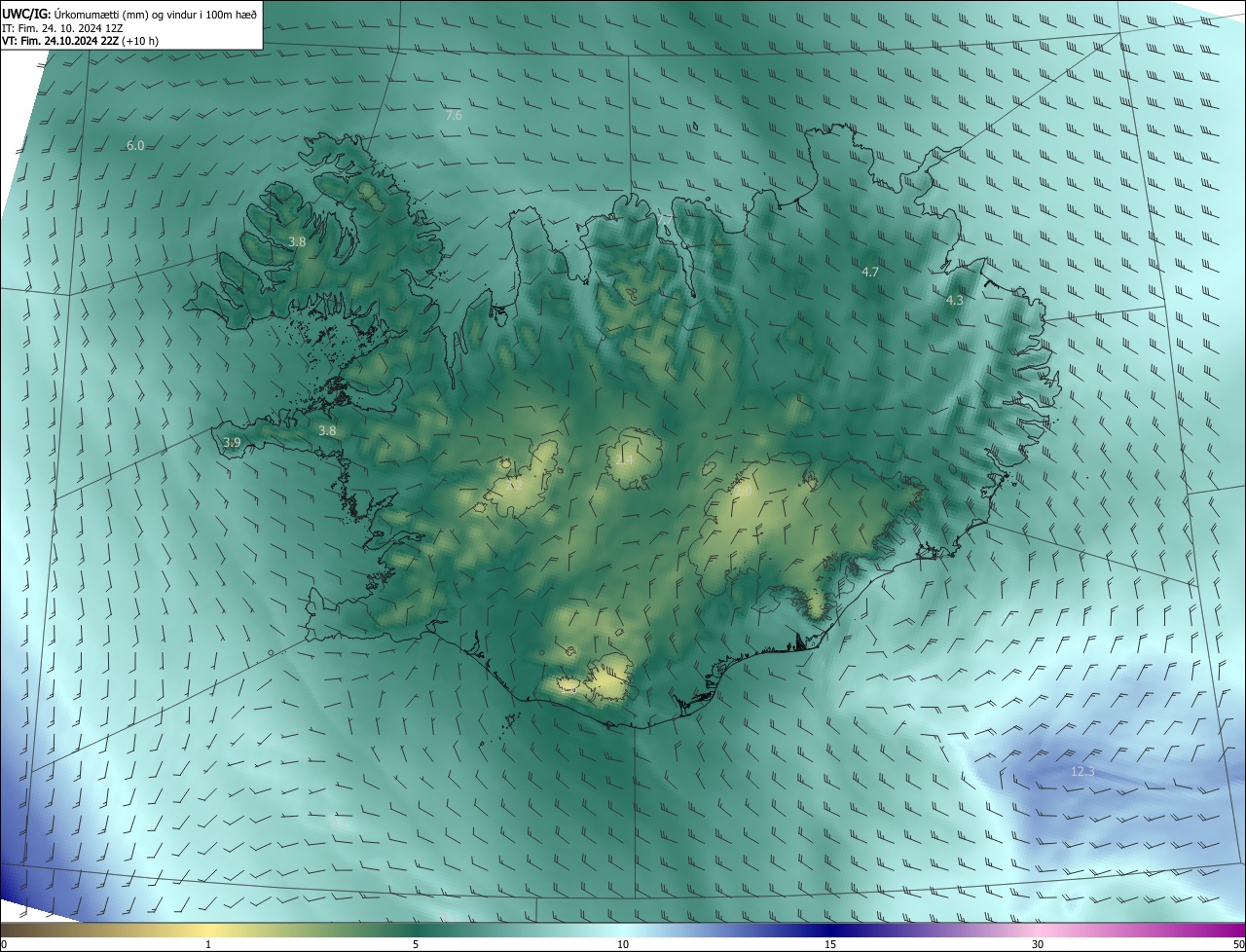
Task: Click the 4.3 value label on the map
Action: pos(955,301)
